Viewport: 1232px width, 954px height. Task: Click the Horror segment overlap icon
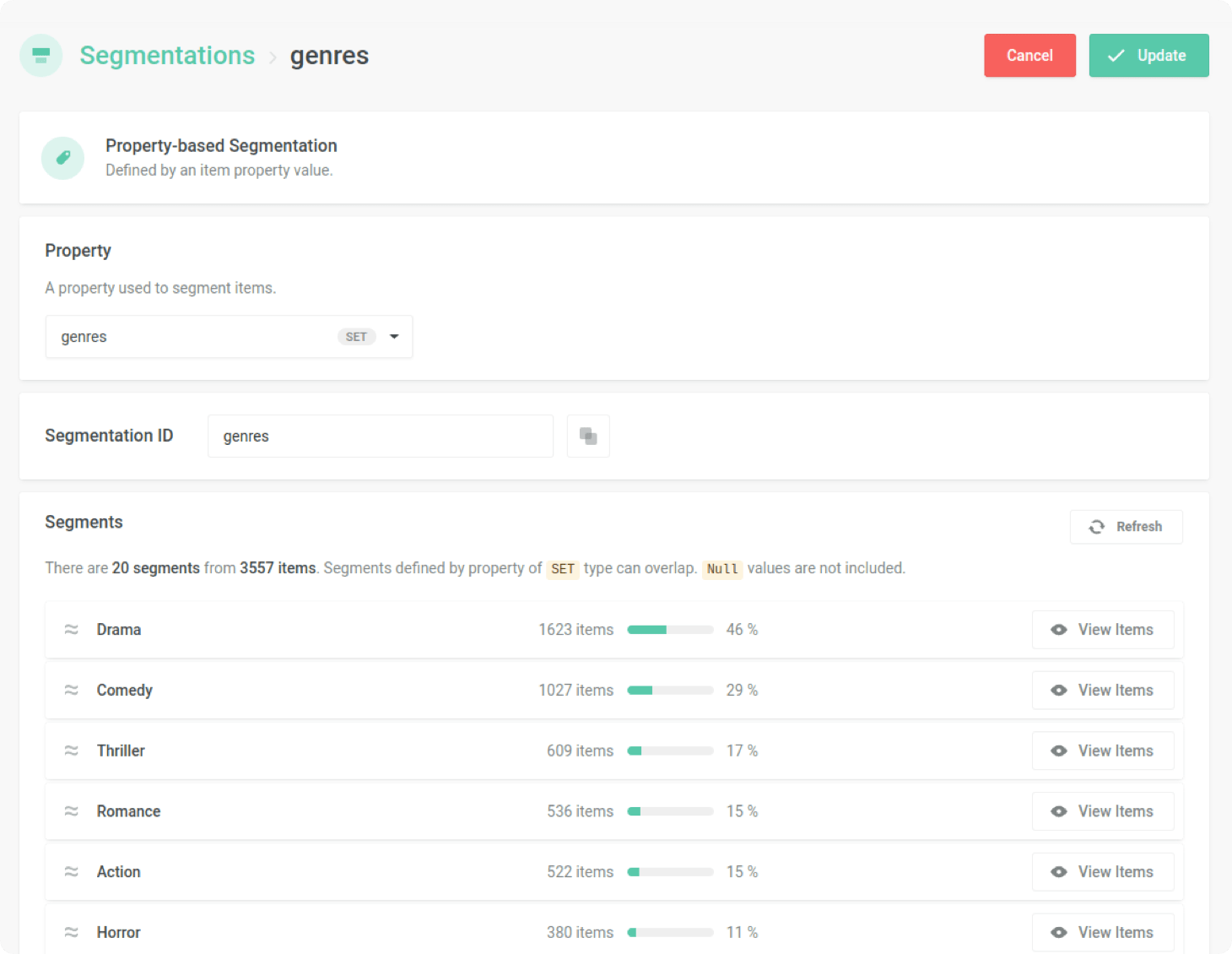(x=72, y=932)
